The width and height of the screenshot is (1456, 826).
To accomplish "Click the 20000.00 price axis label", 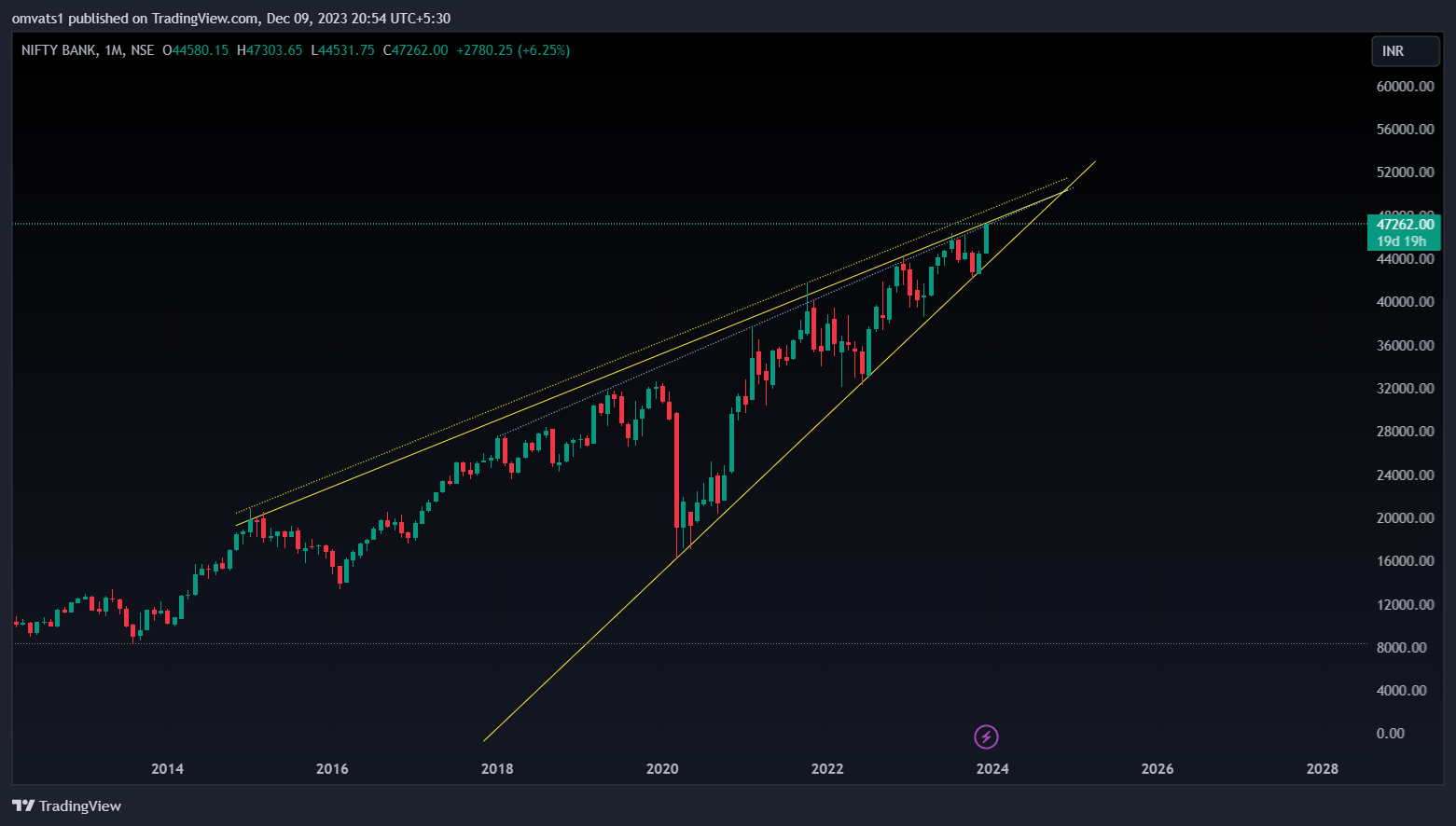I will (x=1405, y=517).
